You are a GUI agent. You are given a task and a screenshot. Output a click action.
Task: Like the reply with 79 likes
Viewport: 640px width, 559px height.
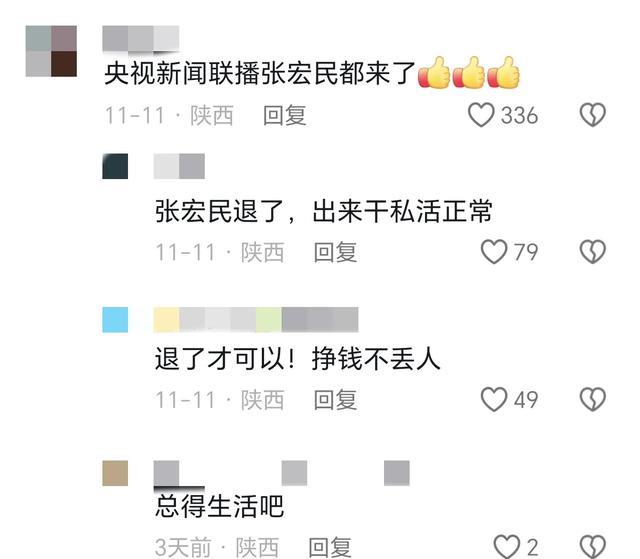pyautogui.click(x=494, y=251)
